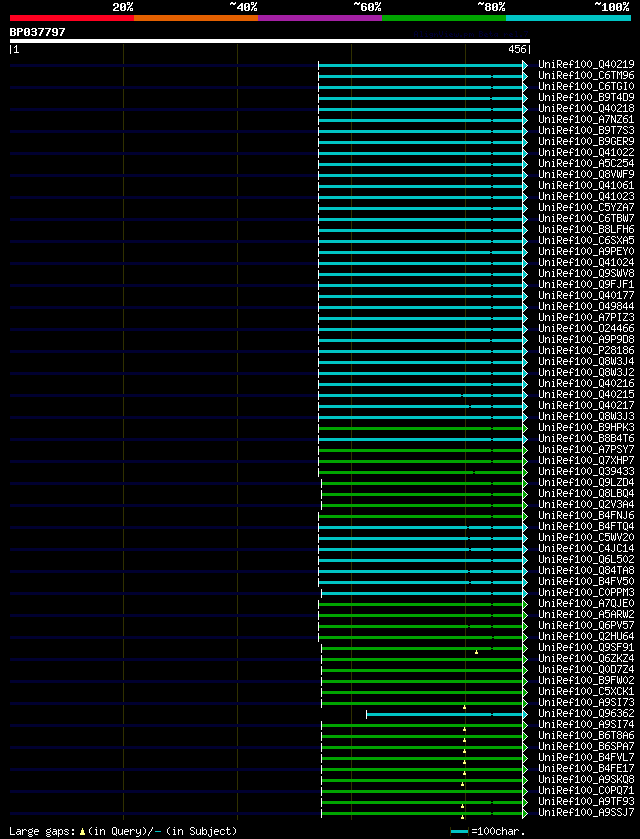The height and width of the screenshot is (839, 640).
Task: Select label UniRef100_Q6ZKZ4
Action: pos(586,659)
